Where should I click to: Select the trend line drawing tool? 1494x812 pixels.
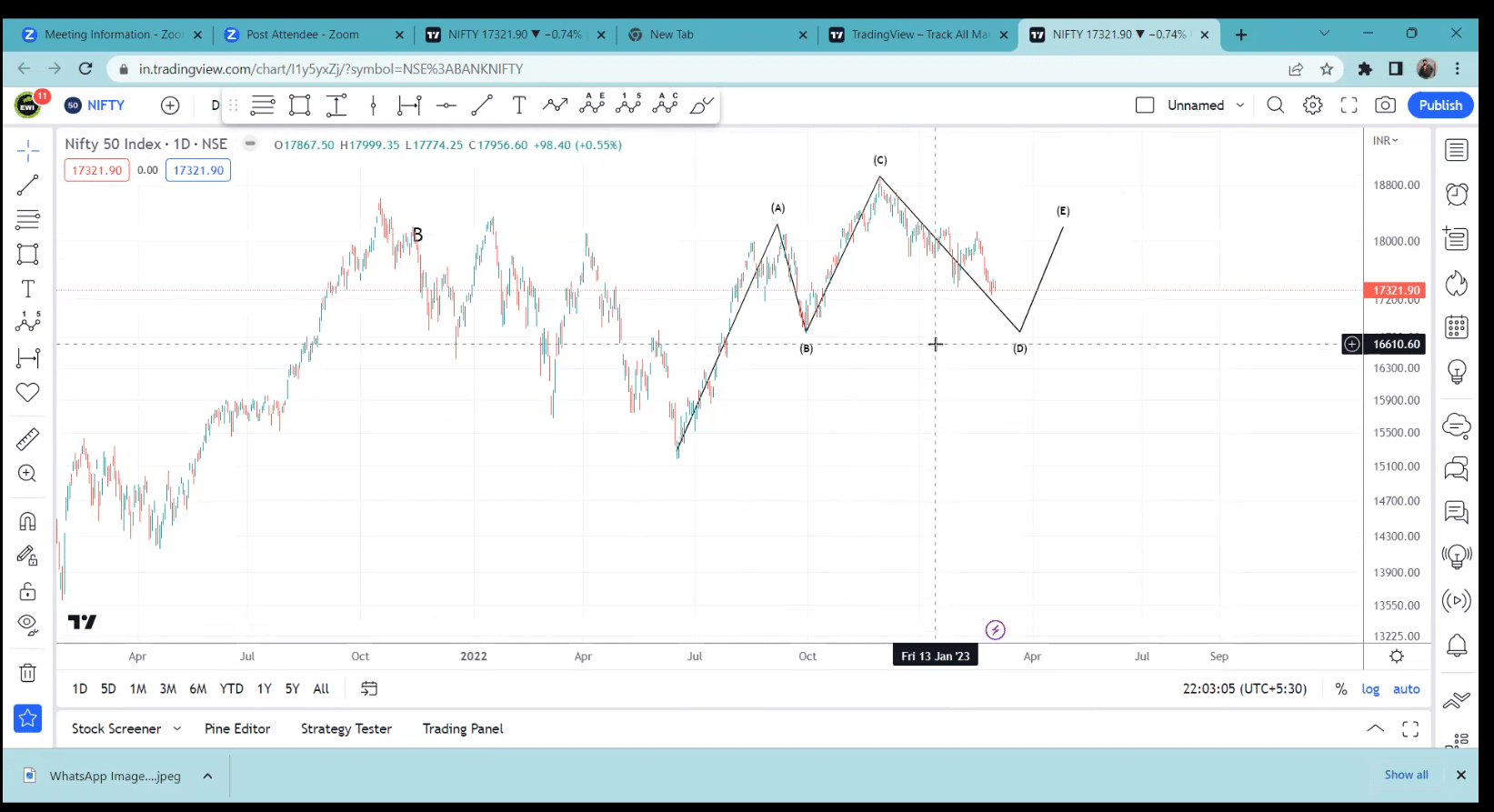click(x=27, y=185)
